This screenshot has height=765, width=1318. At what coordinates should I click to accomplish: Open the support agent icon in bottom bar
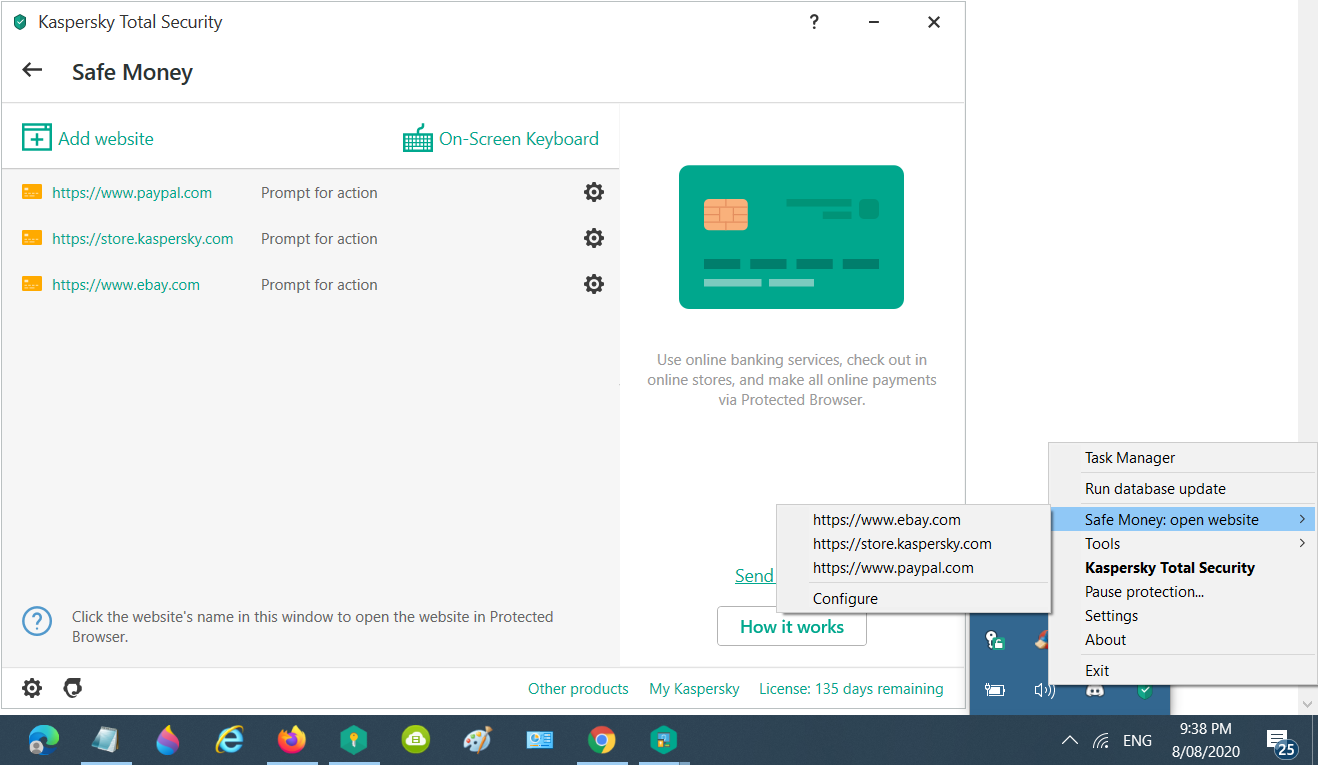point(72,688)
